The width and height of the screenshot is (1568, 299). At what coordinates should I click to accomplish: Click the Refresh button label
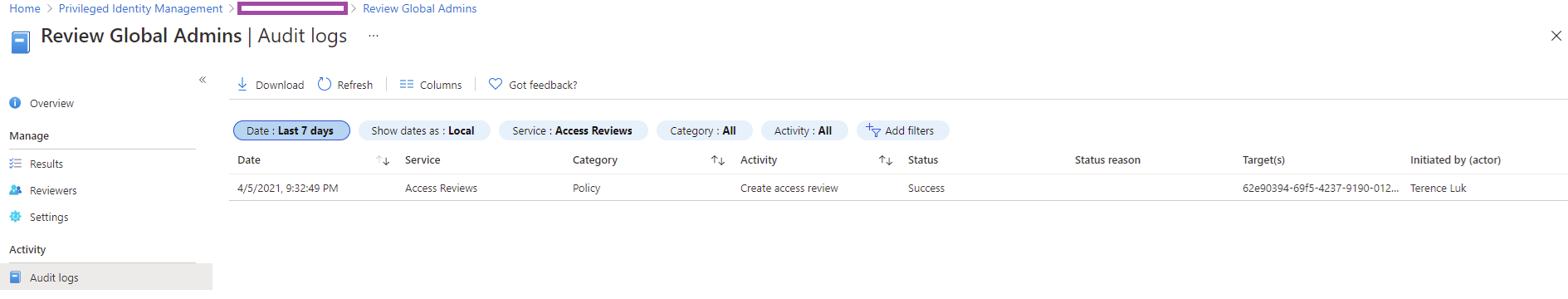pos(354,85)
